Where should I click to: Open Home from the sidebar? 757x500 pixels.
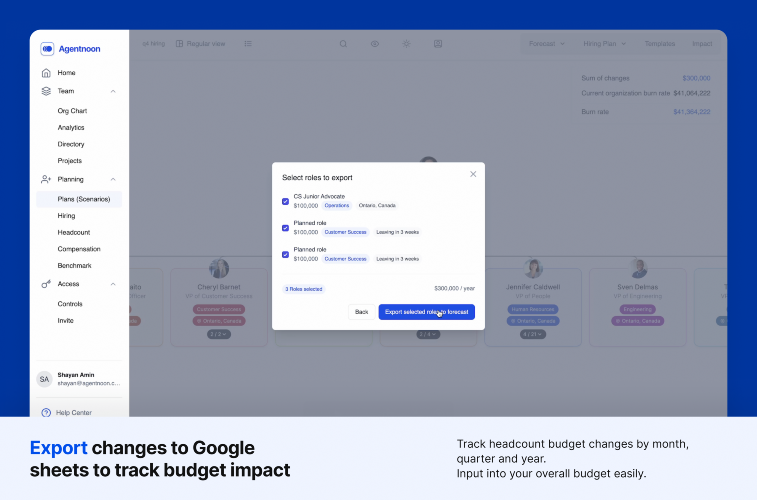[x=66, y=73]
